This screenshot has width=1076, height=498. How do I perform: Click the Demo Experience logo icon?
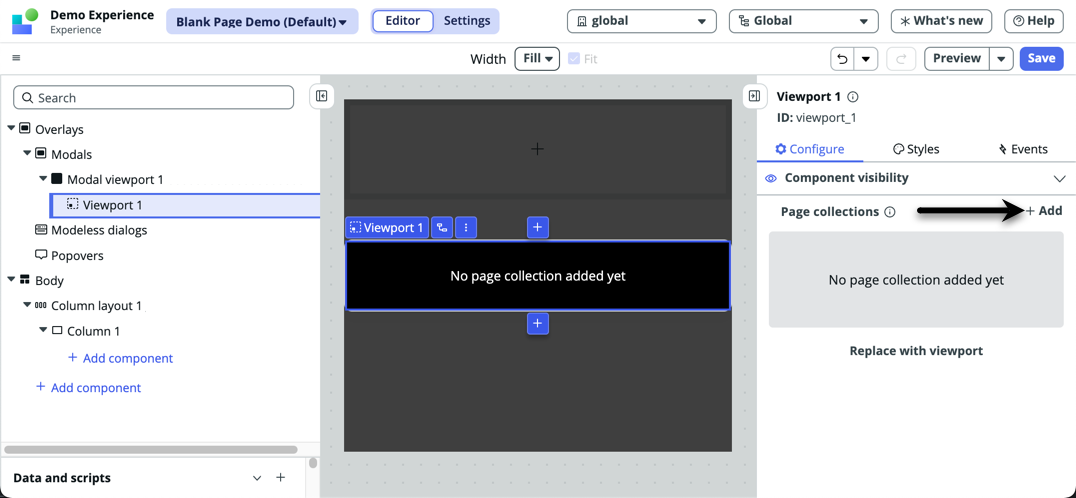coord(24,21)
